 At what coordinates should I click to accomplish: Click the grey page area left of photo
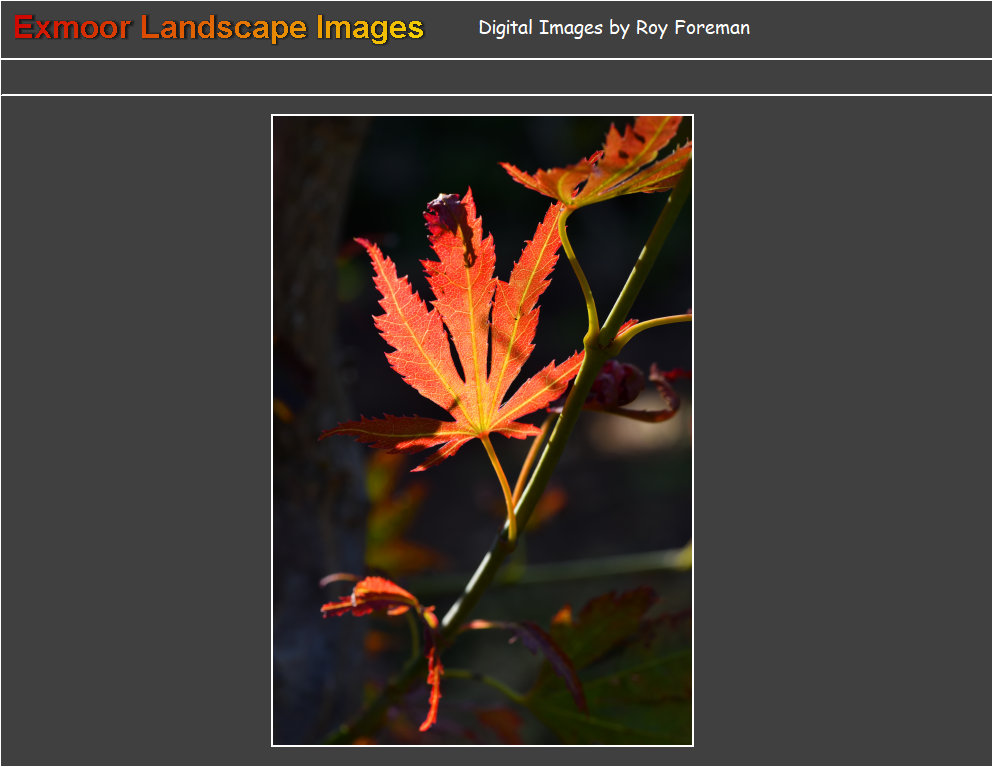135,430
